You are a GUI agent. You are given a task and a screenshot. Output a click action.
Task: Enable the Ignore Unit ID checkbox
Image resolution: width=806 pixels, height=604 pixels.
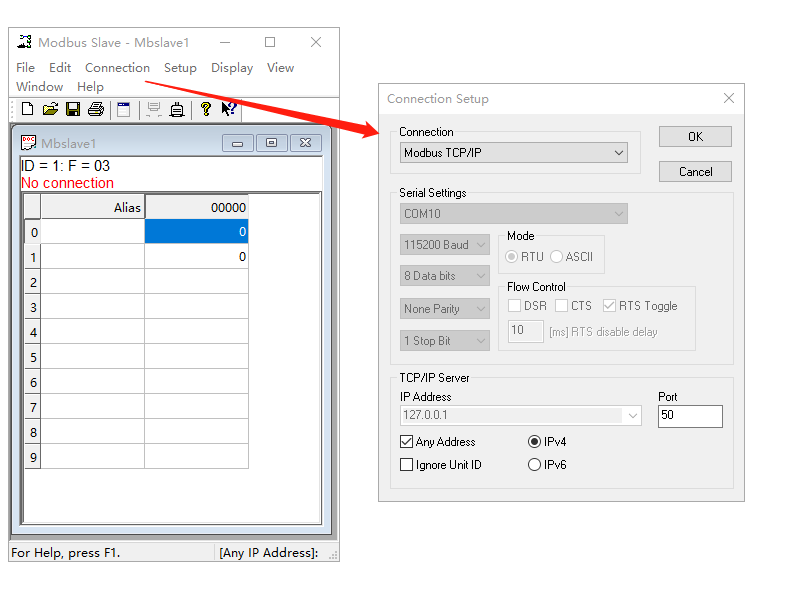tap(407, 465)
